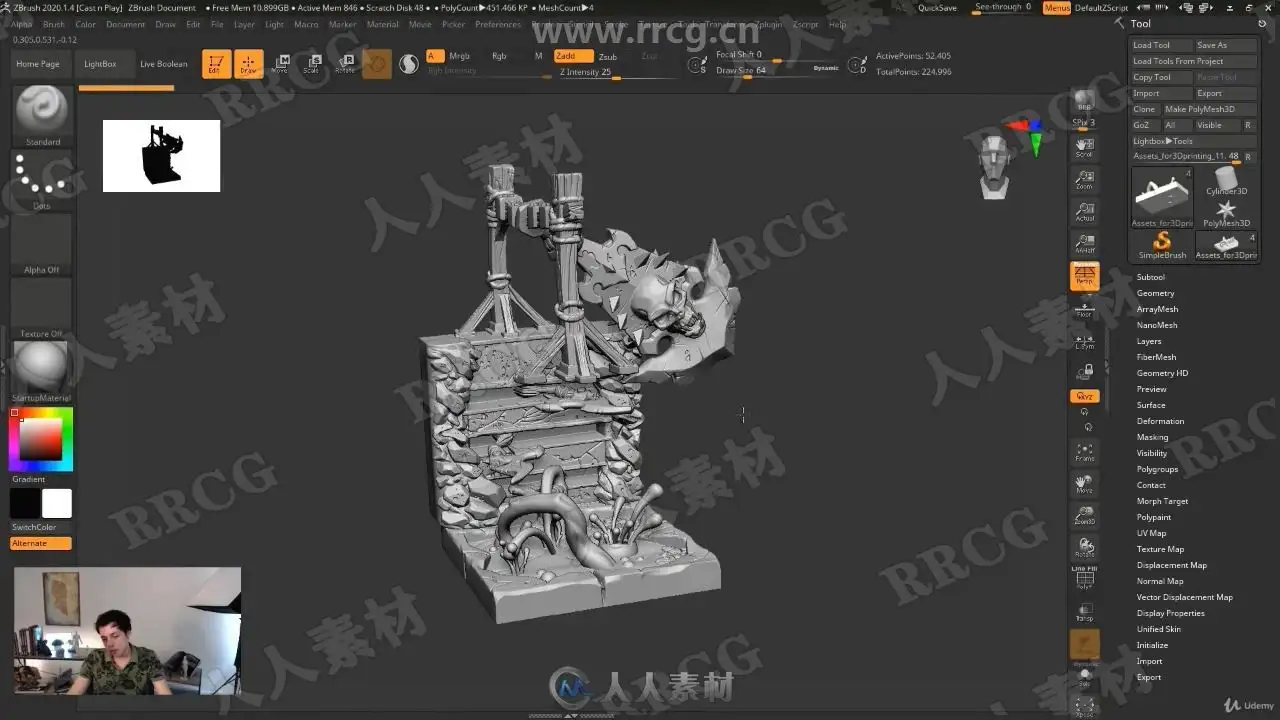Click the QuickSave button
Viewport: 1280px width, 720px height.
point(937,8)
